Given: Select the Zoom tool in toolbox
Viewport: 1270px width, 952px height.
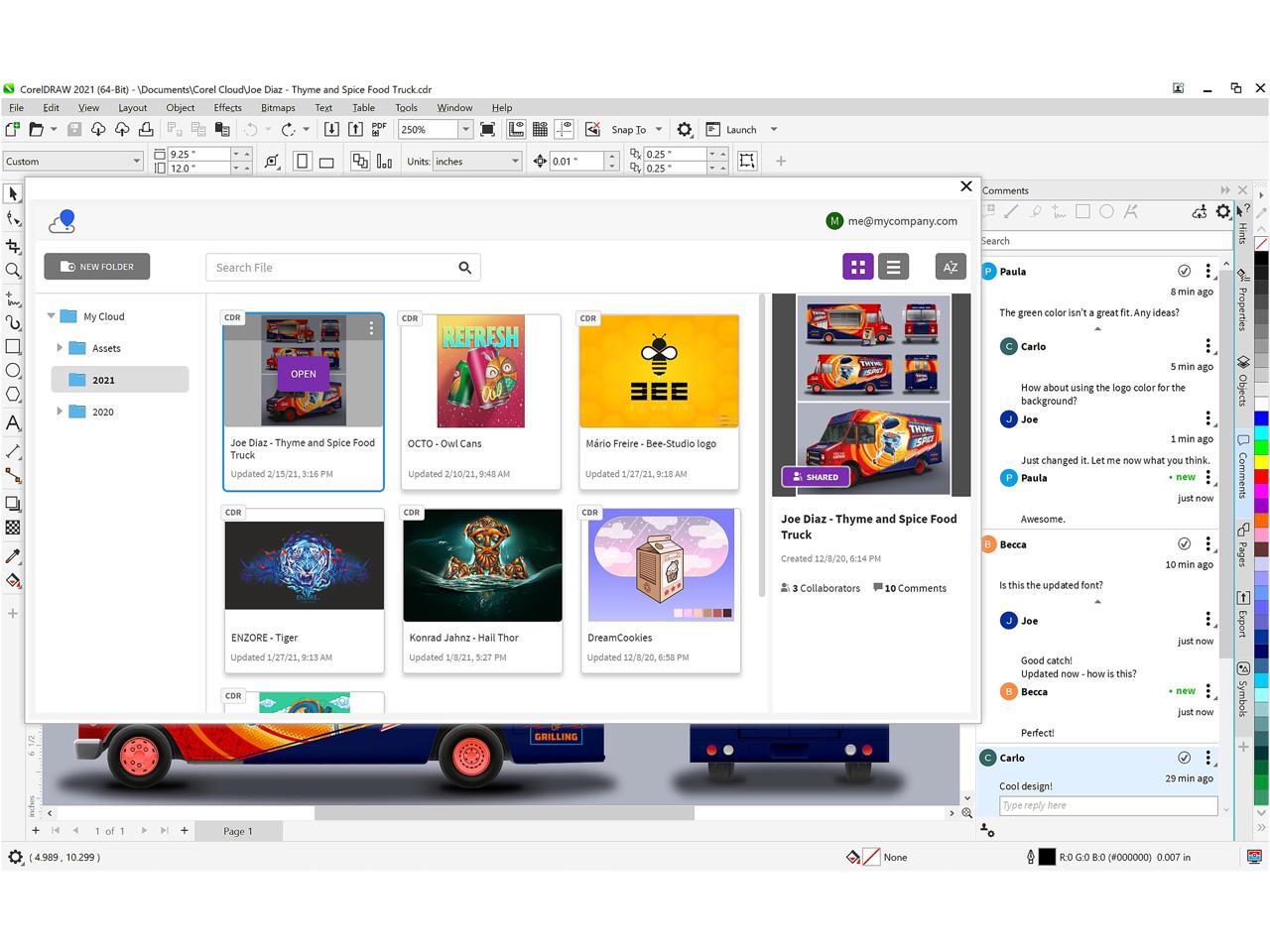Looking at the screenshot, I should (x=13, y=271).
